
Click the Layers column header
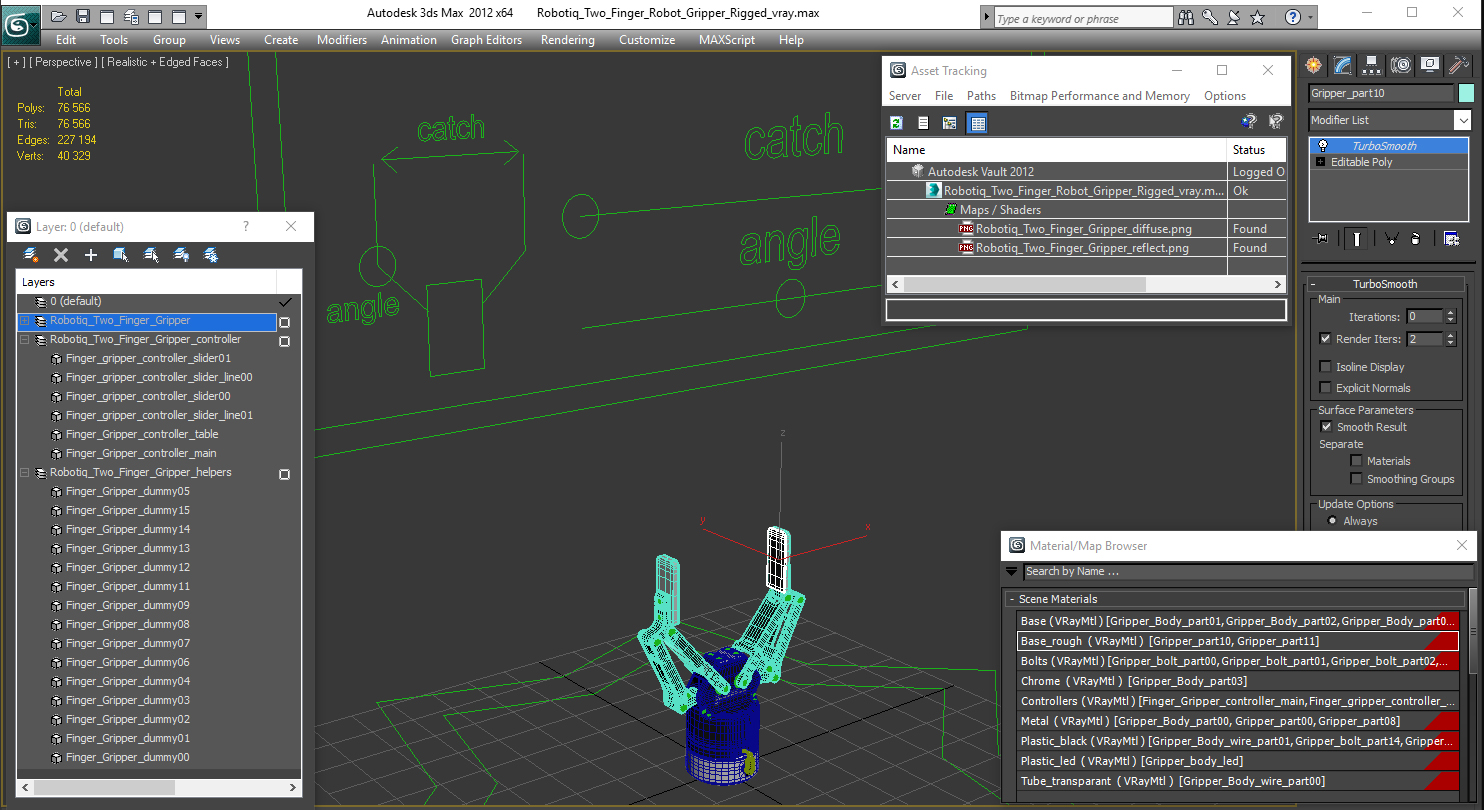(146, 283)
